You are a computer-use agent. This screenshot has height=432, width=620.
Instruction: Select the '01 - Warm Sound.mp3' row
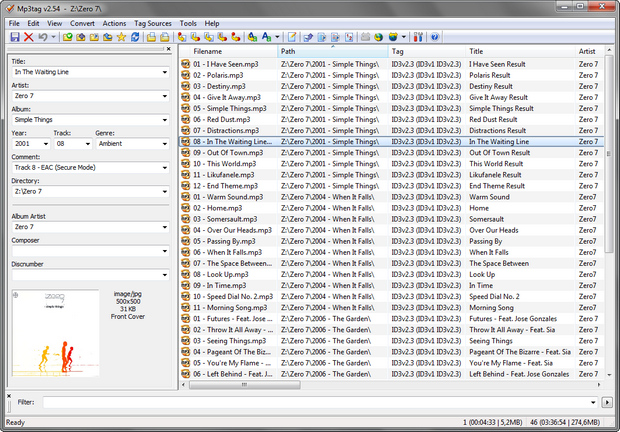(x=391, y=197)
